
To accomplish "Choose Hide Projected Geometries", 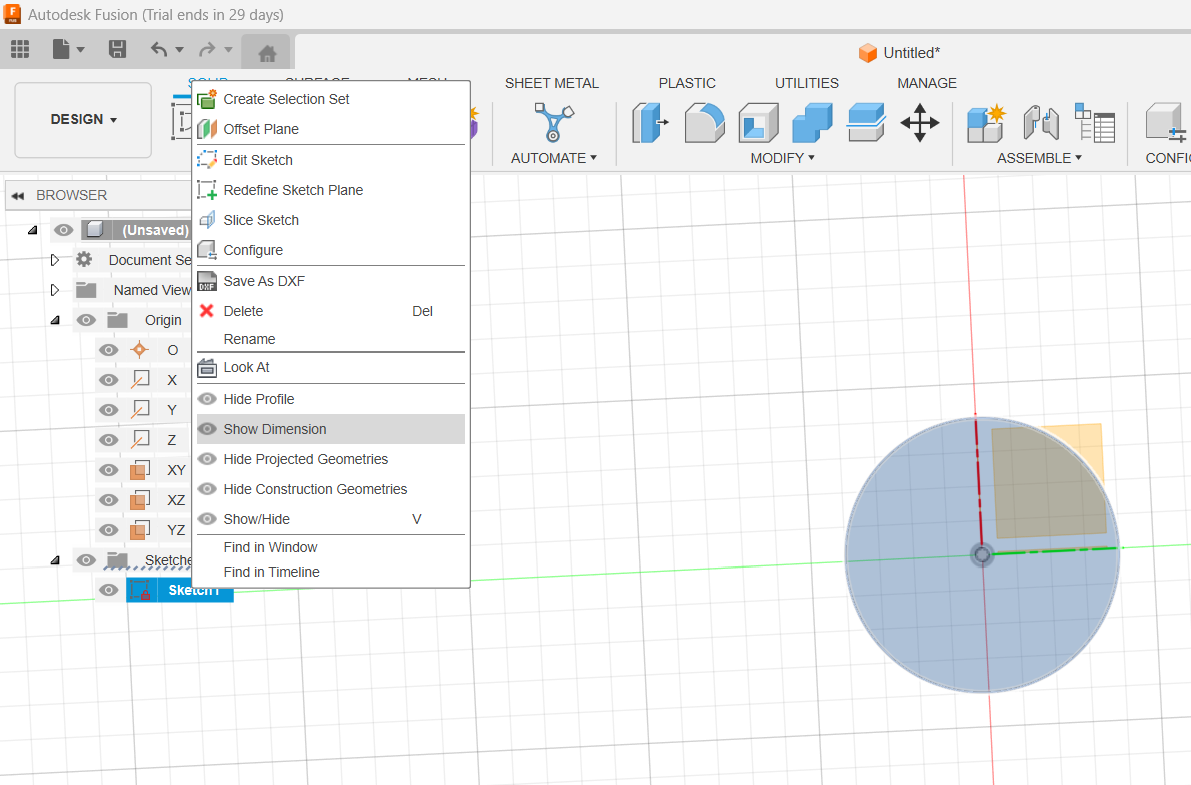I will 330,459.
